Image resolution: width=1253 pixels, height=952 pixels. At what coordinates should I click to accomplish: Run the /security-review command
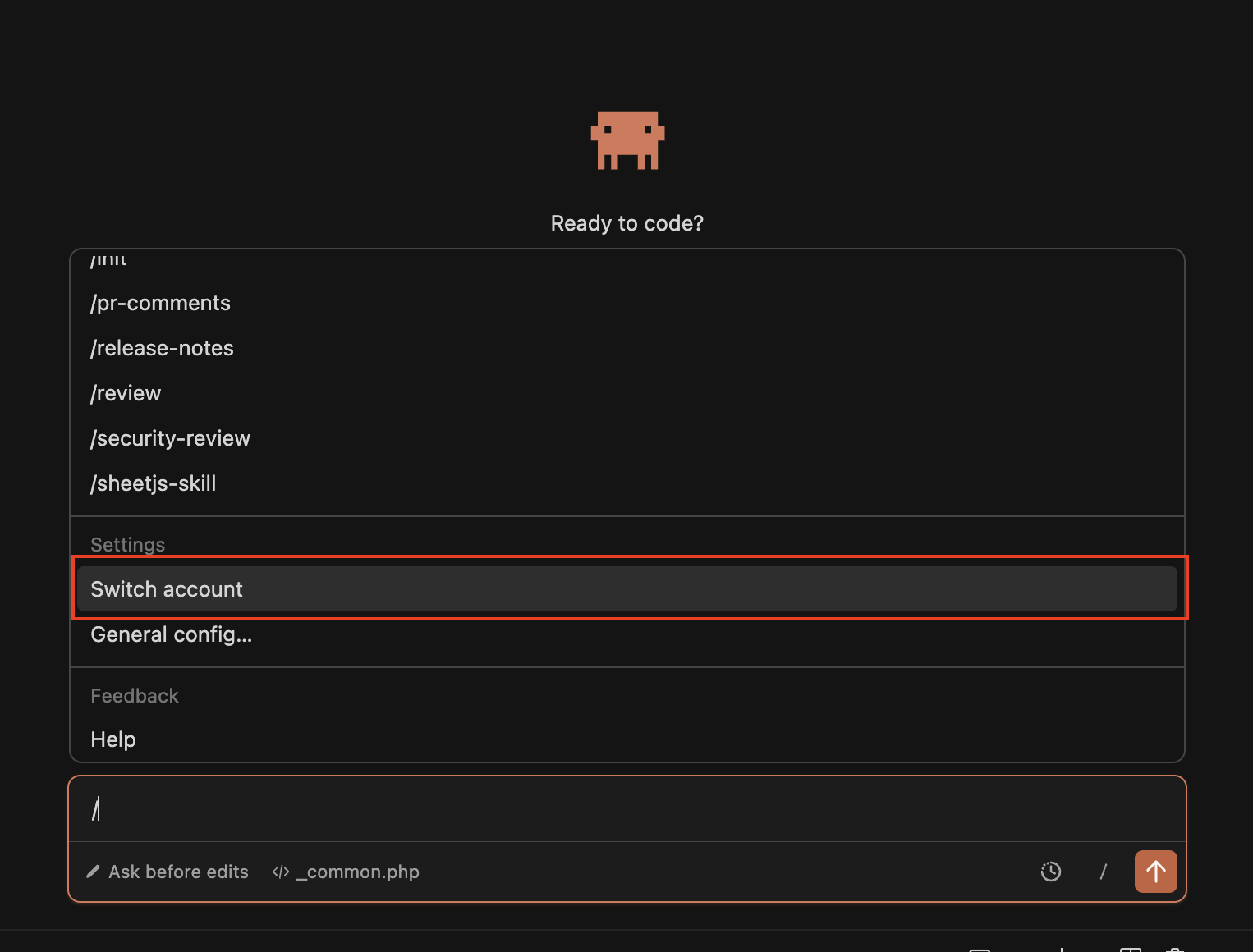point(627,438)
